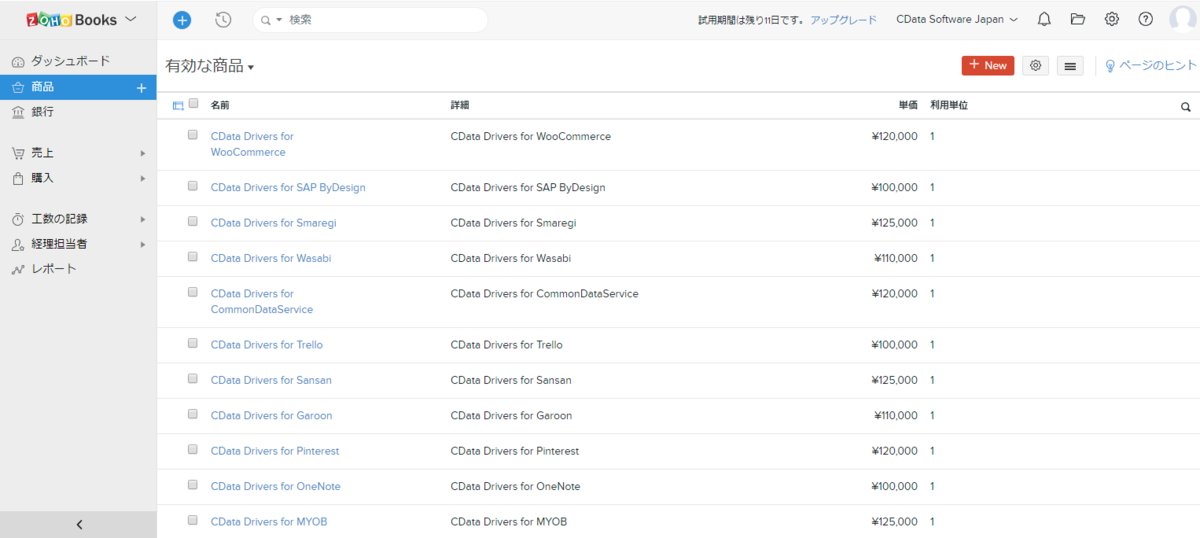Click the help question mark icon
The image size is (1200, 538).
[x=1146, y=19]
